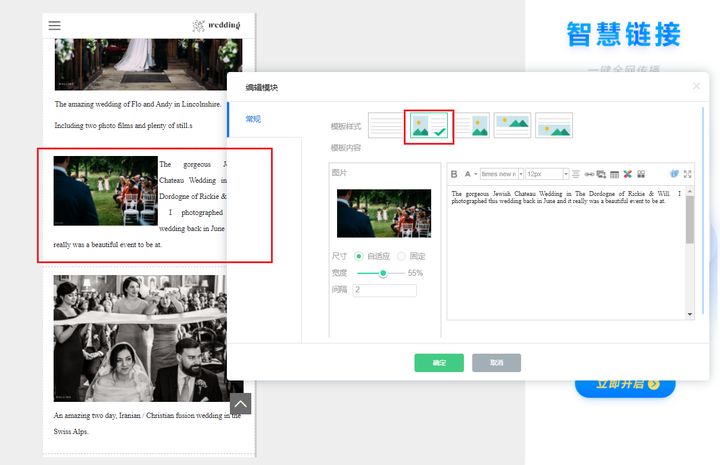Click the insert image icon in toolbar
The image size is (720, 465).
601,174
